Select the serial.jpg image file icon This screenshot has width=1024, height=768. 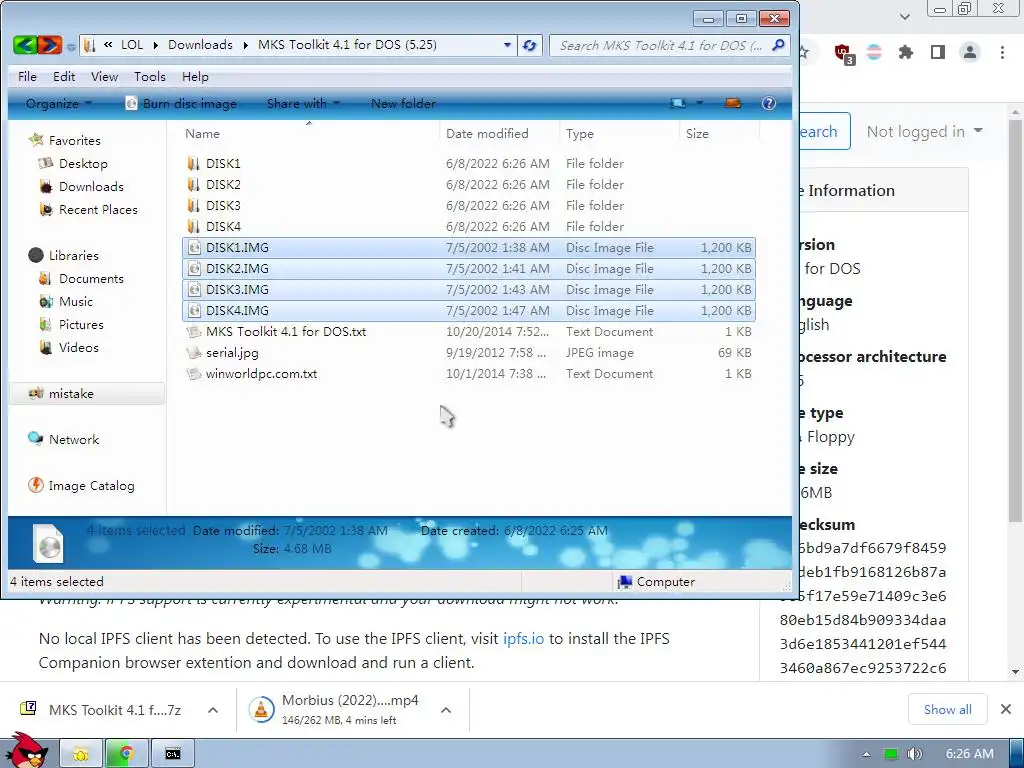point(194,353)
